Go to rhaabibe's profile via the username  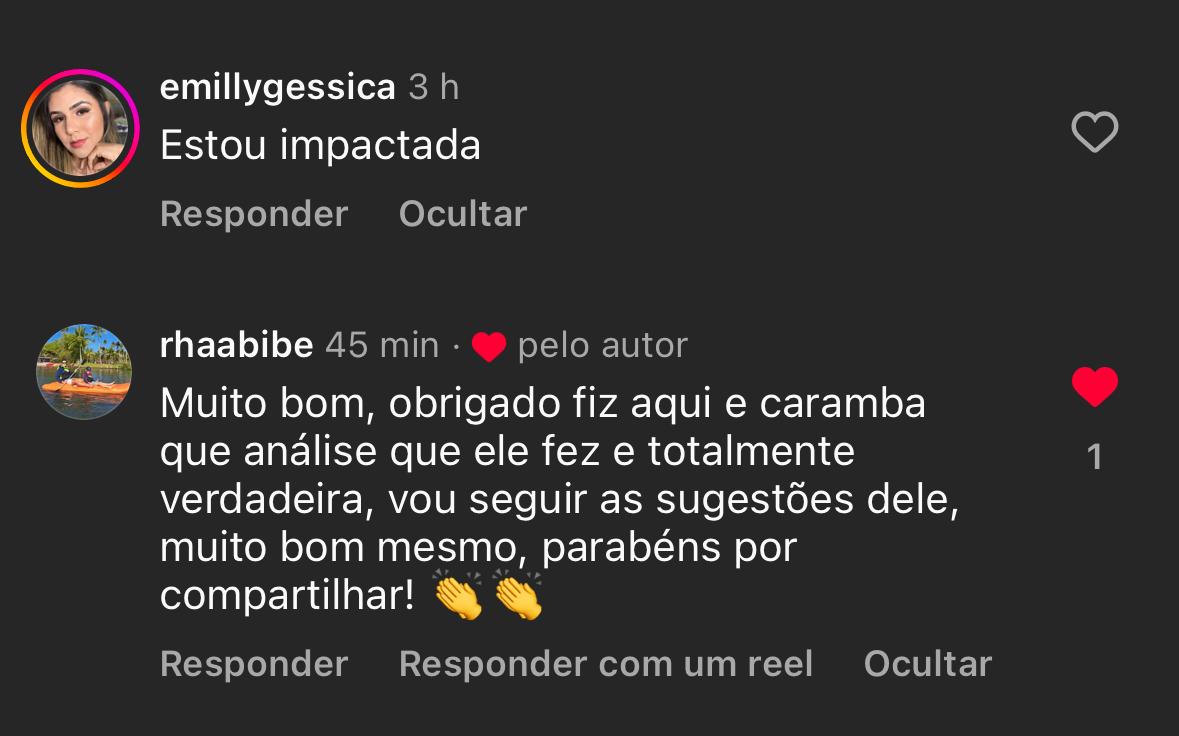(x=236, y=345)
